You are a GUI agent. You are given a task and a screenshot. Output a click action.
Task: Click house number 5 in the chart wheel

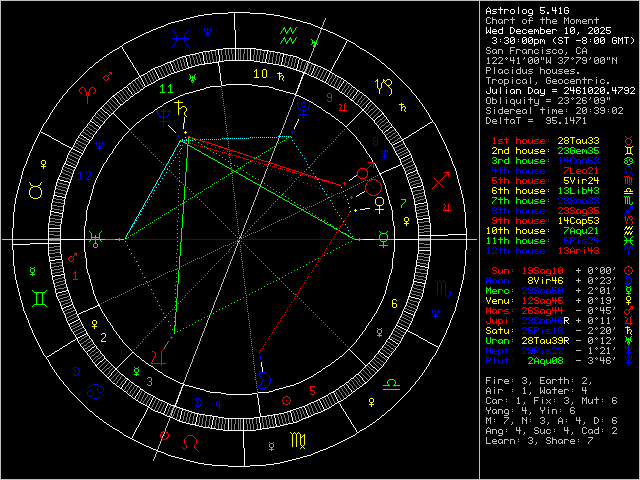[x=312, y=391]
